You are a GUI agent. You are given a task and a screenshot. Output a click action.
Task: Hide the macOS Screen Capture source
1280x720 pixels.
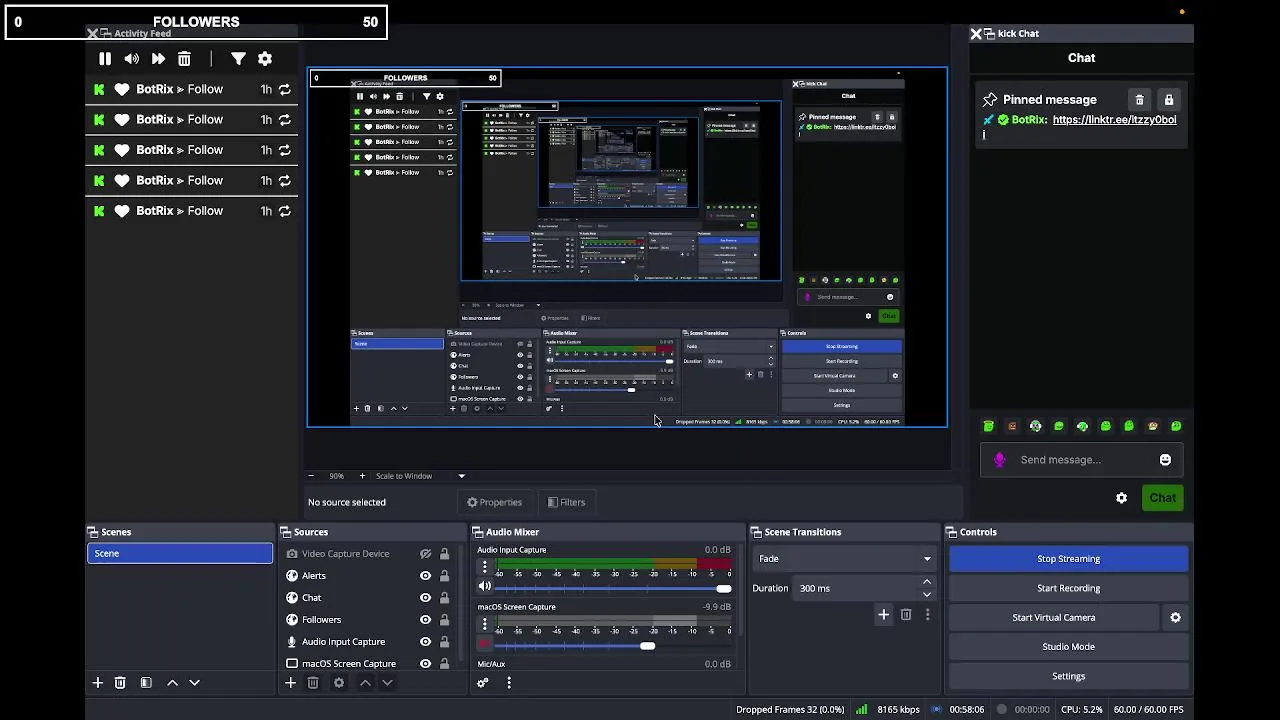tap(425, 664)
